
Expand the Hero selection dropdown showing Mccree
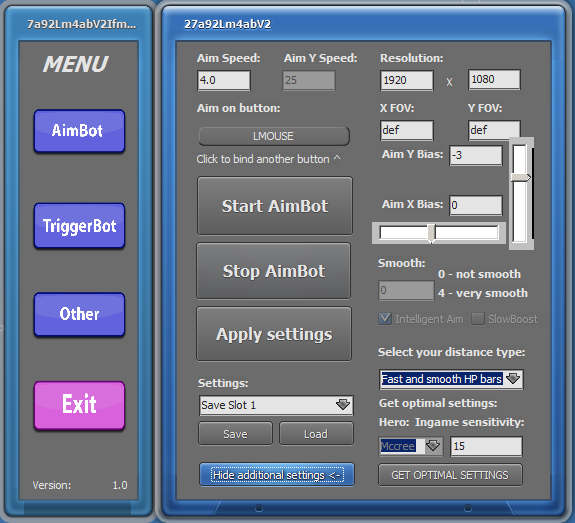[x=433, y=446]
